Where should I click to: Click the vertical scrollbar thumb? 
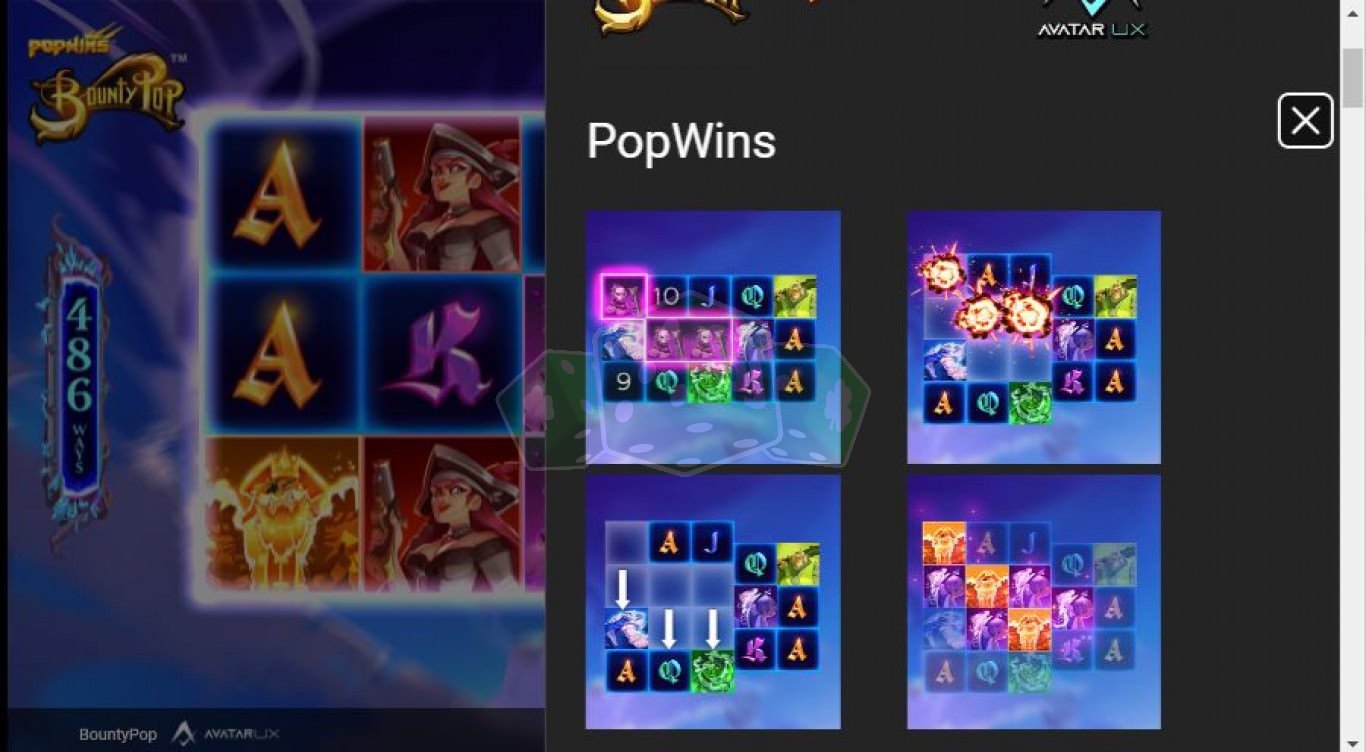coord(1352,78)
